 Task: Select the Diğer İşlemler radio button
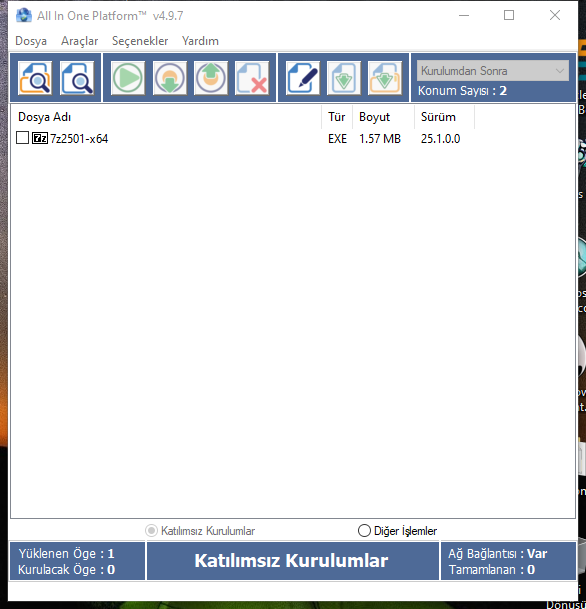tap(364, 531)
